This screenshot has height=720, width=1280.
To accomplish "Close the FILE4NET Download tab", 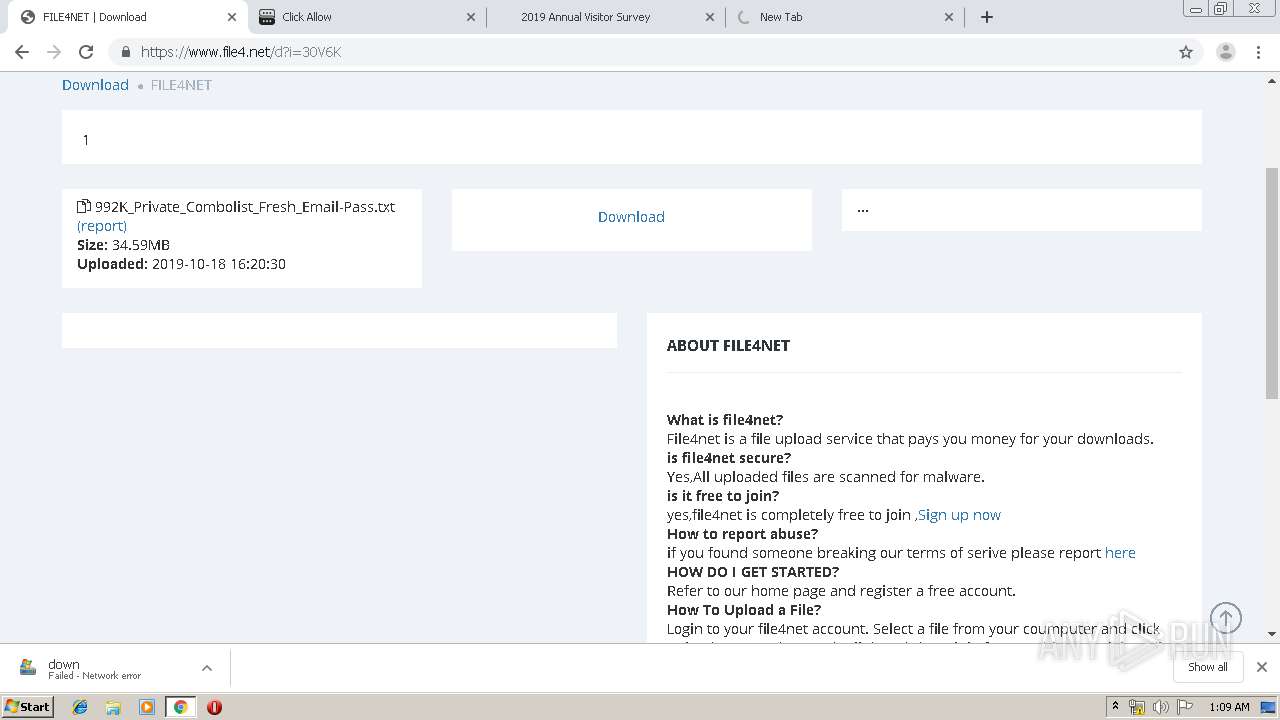I will pos(231,17).
